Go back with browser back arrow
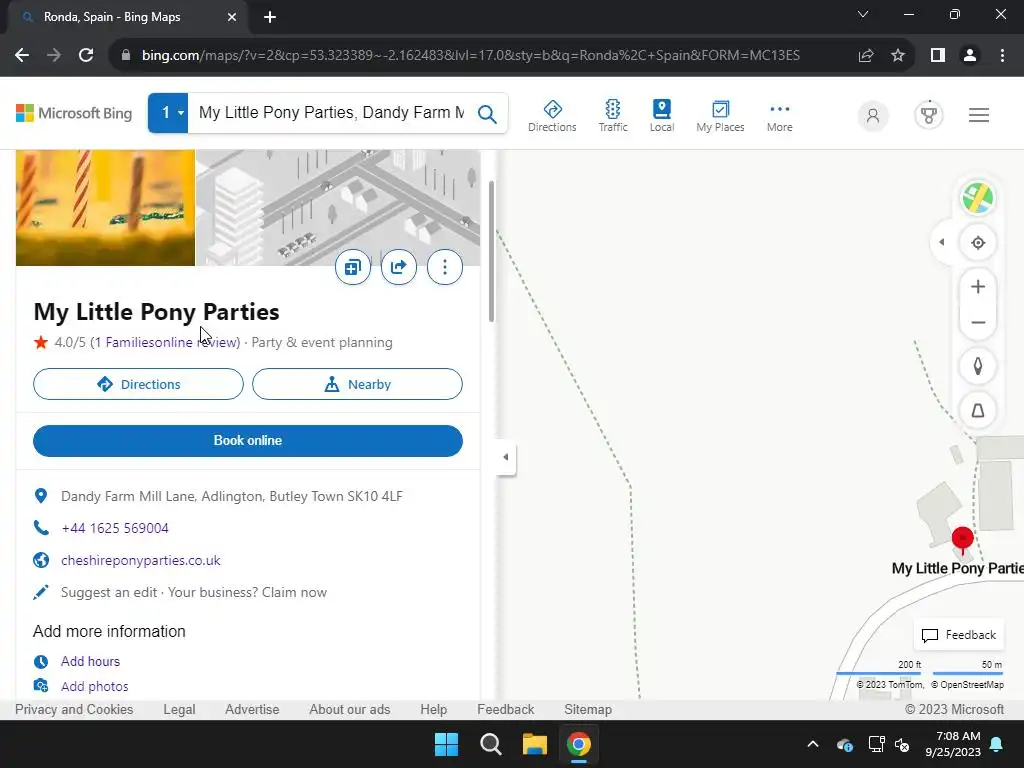The height and width of the screenshot is (768, 1024). (x=22, y=55)
